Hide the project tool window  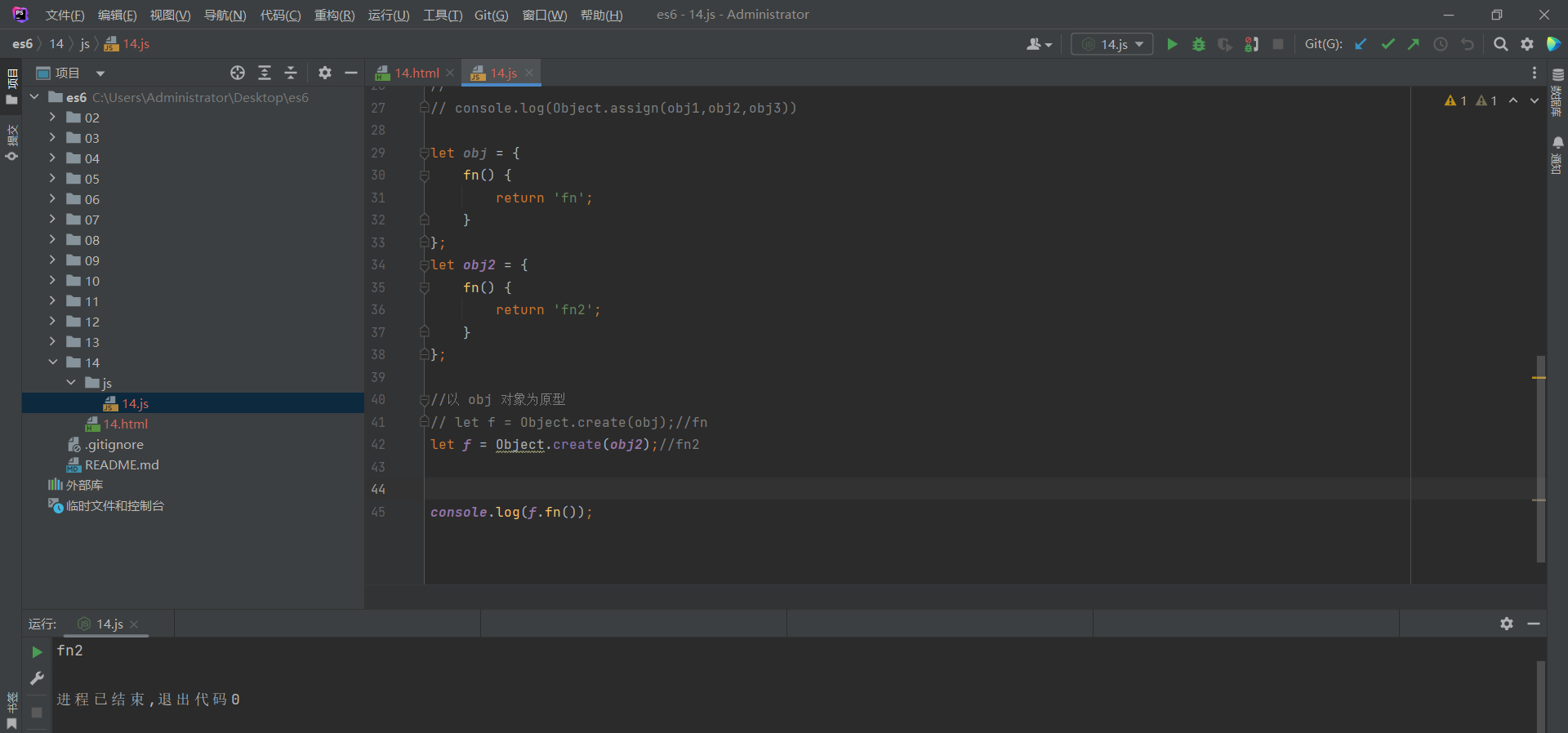tap(351, 73)
